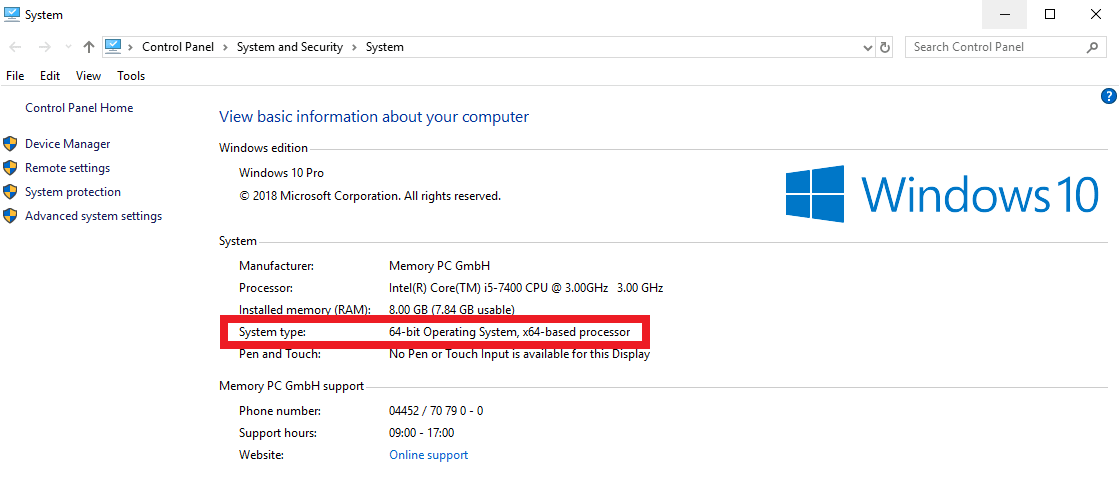Click the No Pen or Touch Input text
The width and height of the screenshot is (1119, 481).
pos(520,354)
